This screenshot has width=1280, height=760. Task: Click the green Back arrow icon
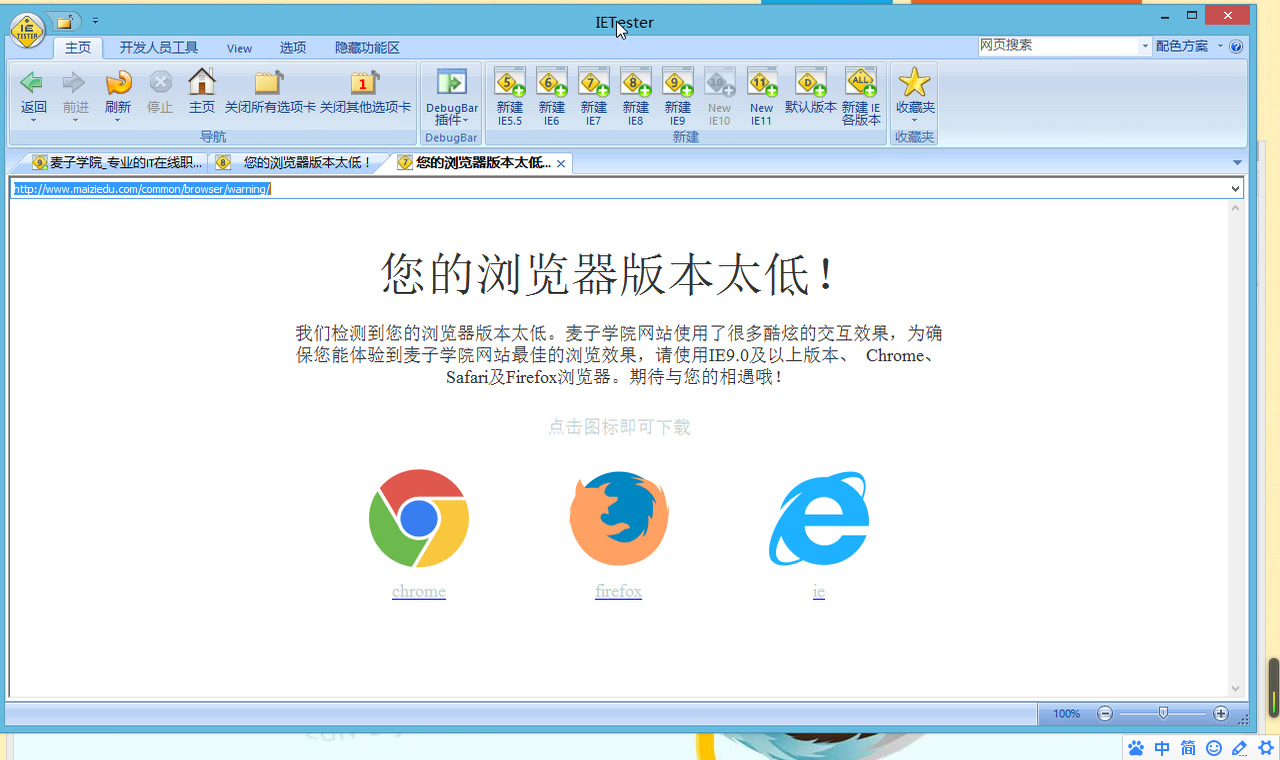click(32, 82)
